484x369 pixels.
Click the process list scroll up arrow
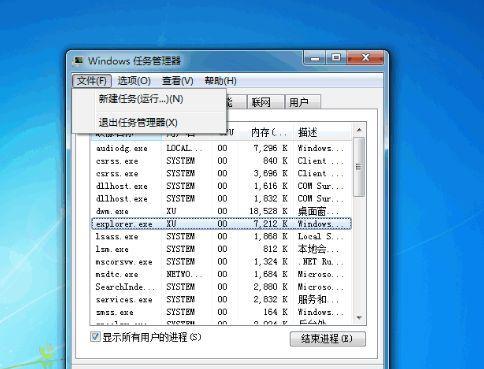tap(359, 130)
